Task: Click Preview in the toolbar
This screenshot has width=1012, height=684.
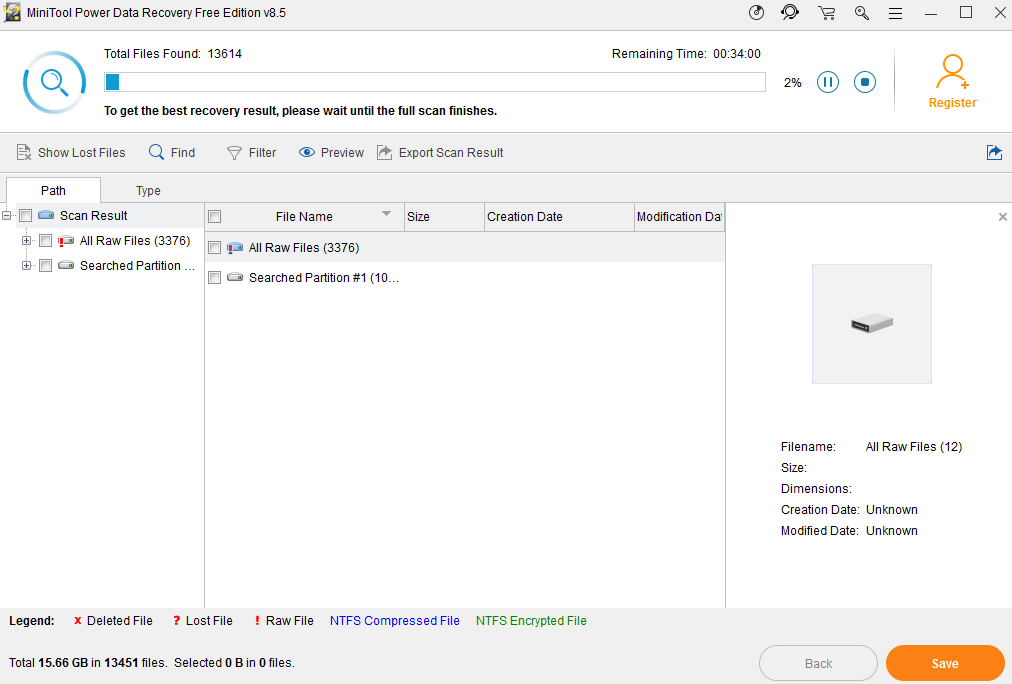Action: pyautogui.click(x=331, y=153)
